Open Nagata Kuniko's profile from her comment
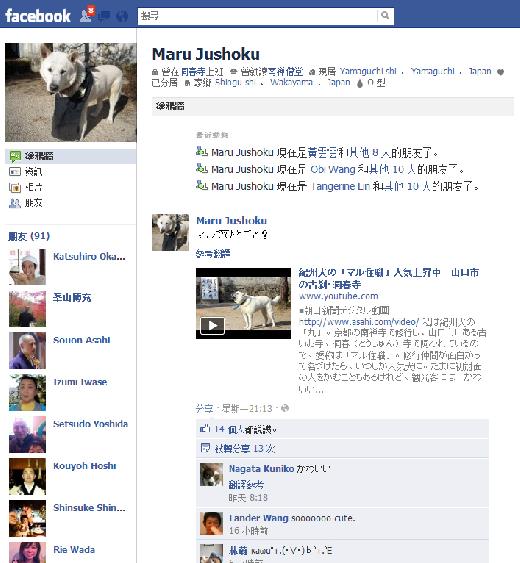The height and width of the screenshot is (563, 520). tap(261, 469)
